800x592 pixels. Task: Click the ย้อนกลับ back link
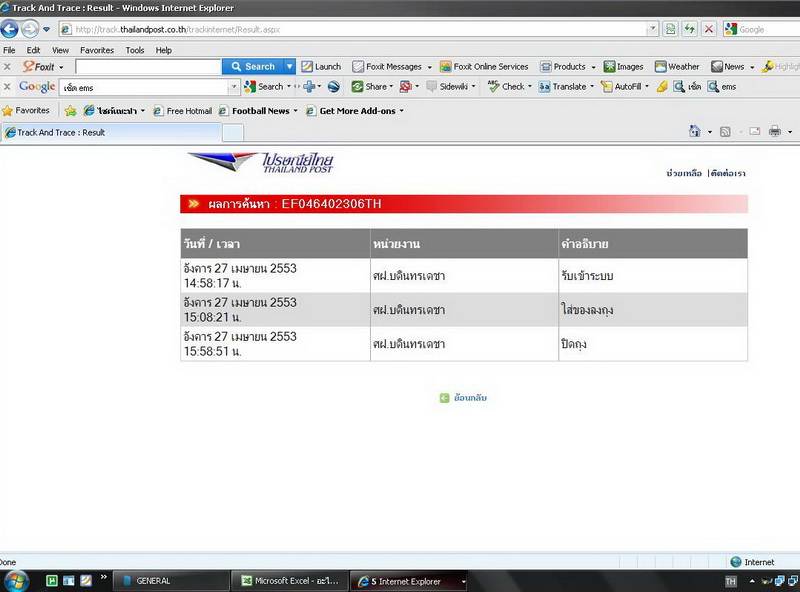[x=464, y=398]
